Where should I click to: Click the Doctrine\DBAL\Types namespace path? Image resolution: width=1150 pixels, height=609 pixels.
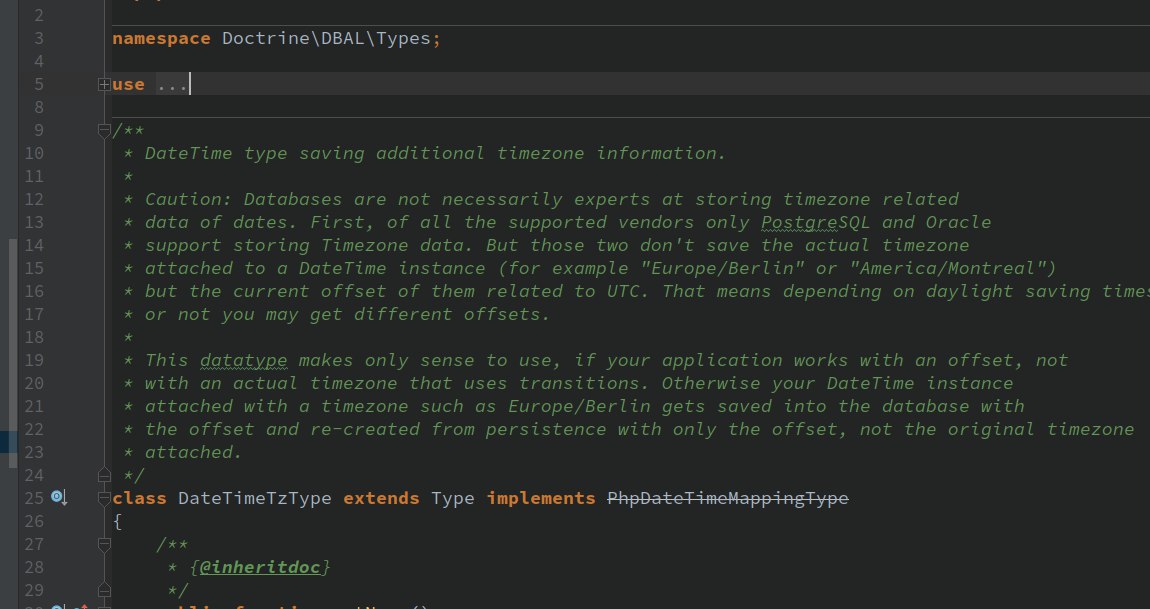(x=326, y=39)
